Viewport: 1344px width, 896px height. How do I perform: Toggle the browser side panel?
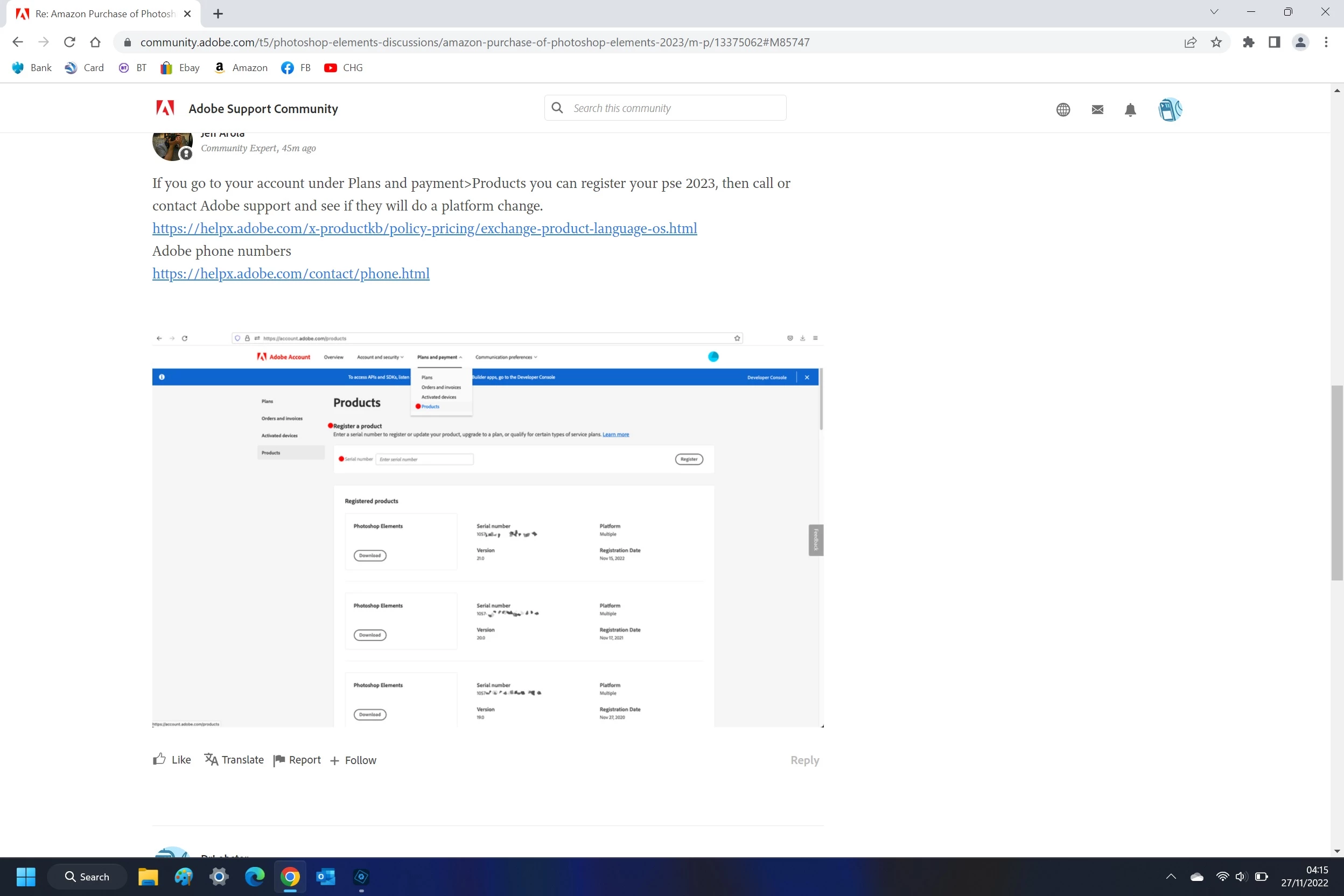coord(1273,43)
